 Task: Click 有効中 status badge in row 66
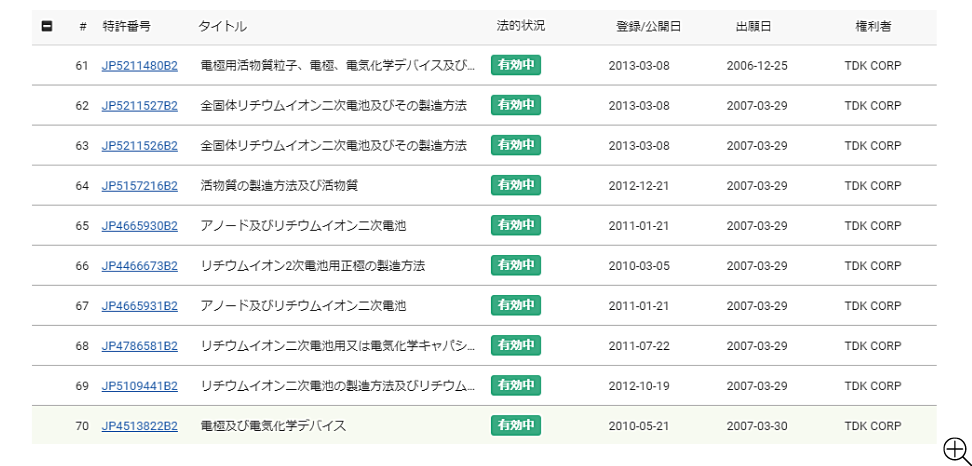tap(516, 265)
